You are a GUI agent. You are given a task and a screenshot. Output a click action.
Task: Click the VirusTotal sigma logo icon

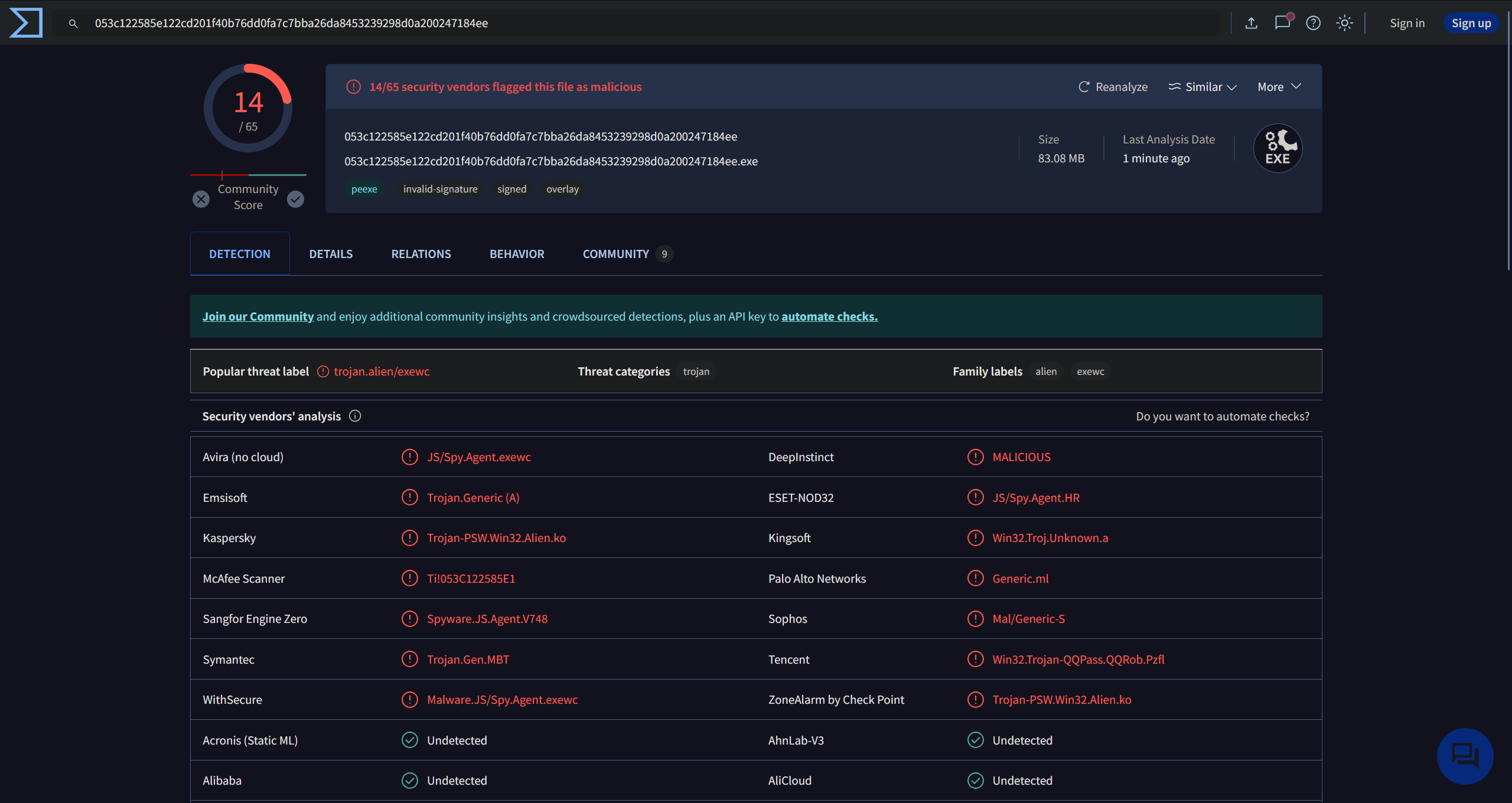[26, 23]
